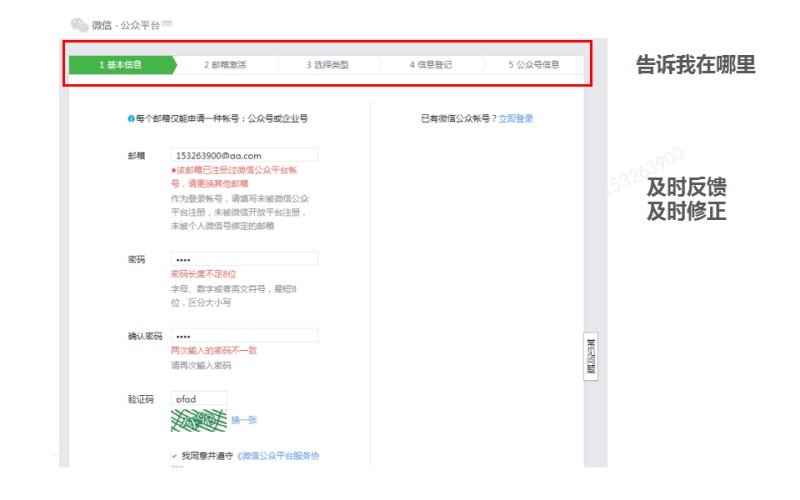Toggle the 我同意并遵守 checkbox
The height and width of the screenshot is (500, 800).
click(x=174, y=456)
